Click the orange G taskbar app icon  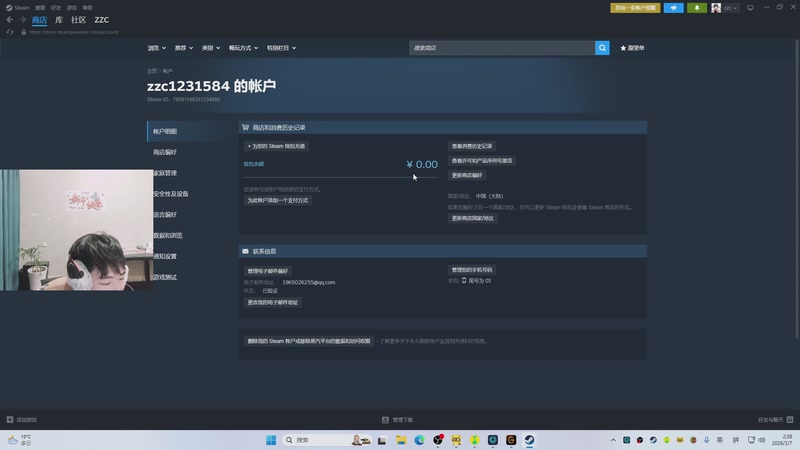(511, 440)
